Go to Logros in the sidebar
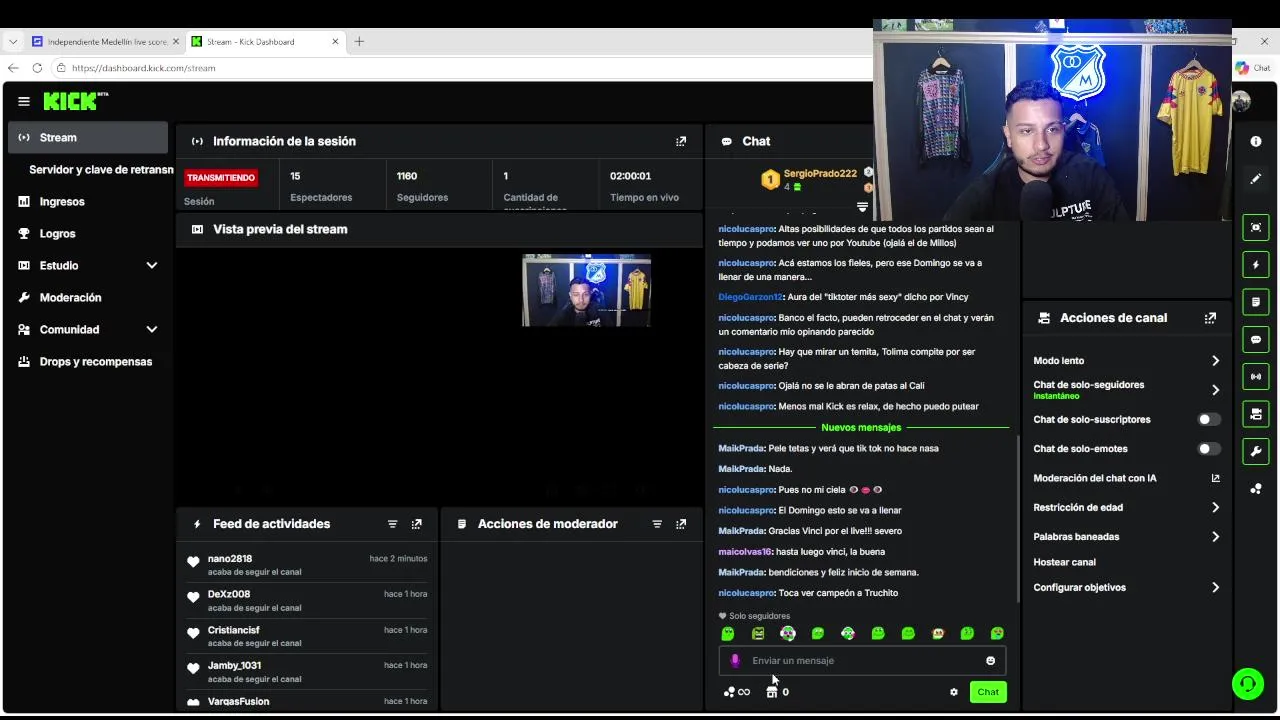 click(88, 234)
